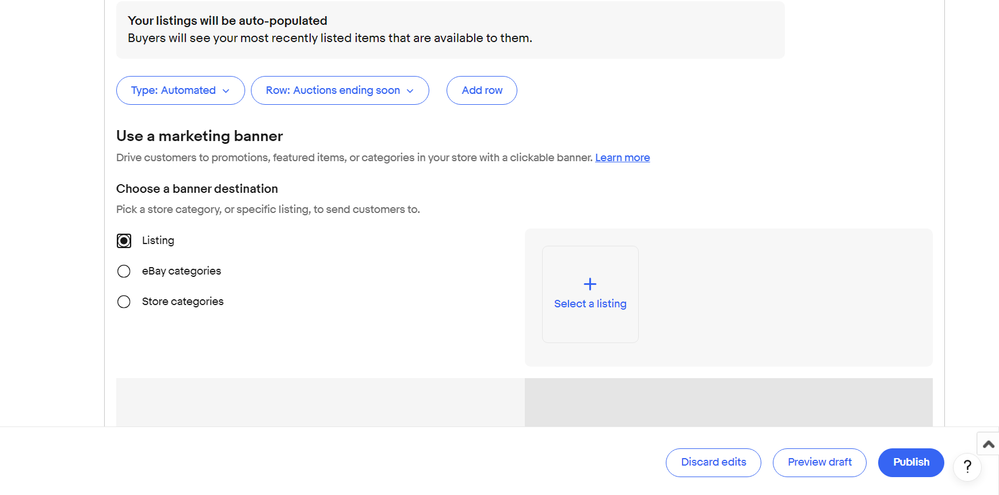
Task: Discard edits to the store page
Action: point(713,462)
